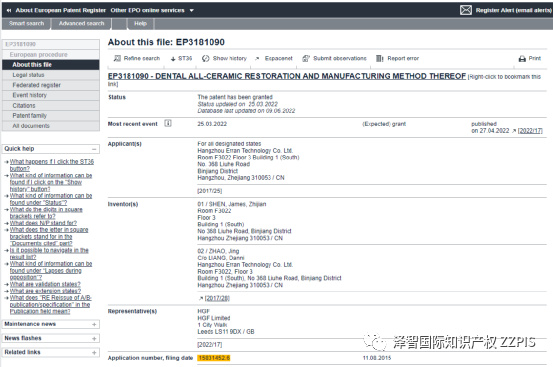Viewport: 553px width, 367px height.
Task: Click the patent title EP3181090 link
Action: coord(287,76)
